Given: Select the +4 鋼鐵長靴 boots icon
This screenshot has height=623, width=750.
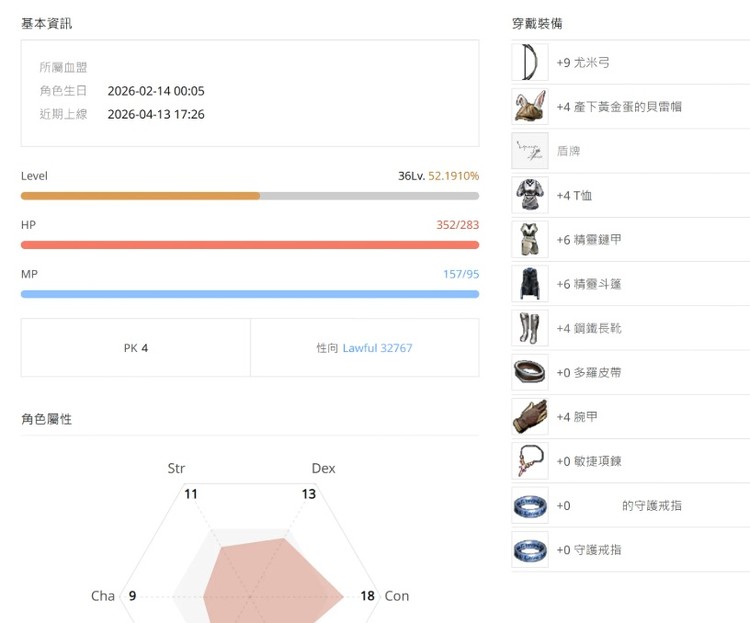Looking at the screenshot, I should 530,328.
